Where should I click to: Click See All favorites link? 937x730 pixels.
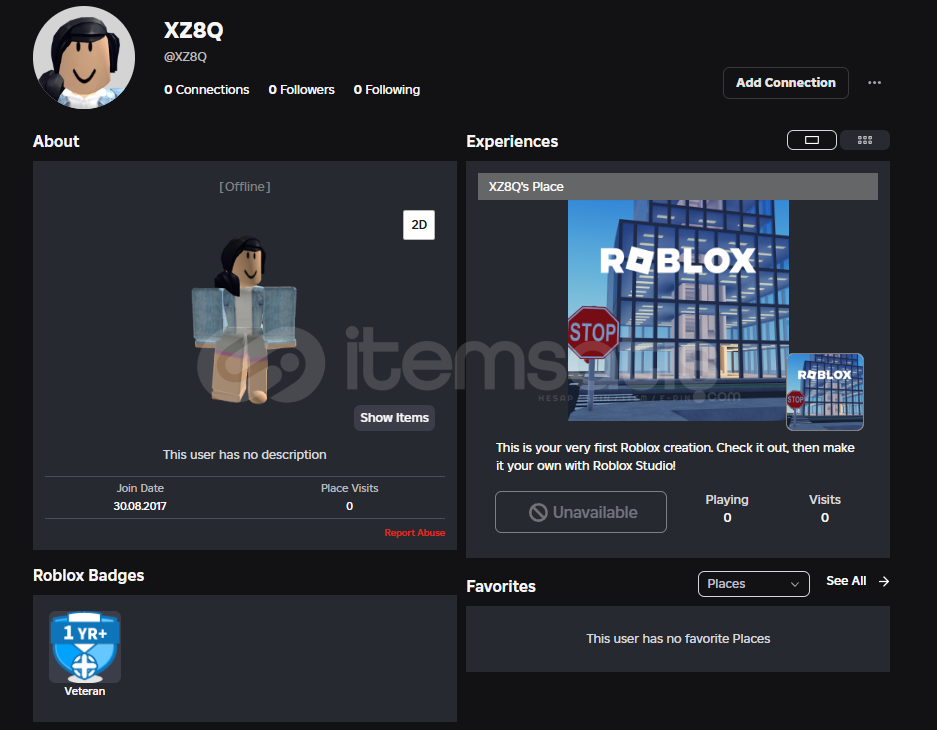[846, 581]
